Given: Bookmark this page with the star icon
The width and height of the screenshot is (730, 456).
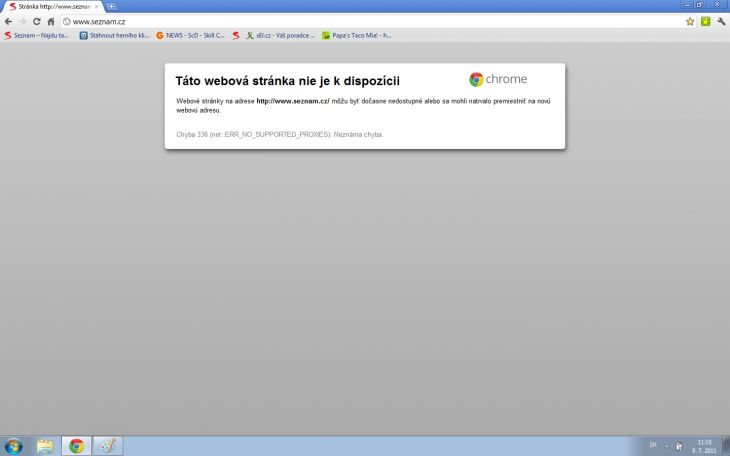Looking at the screenshot, I should 690,21.
